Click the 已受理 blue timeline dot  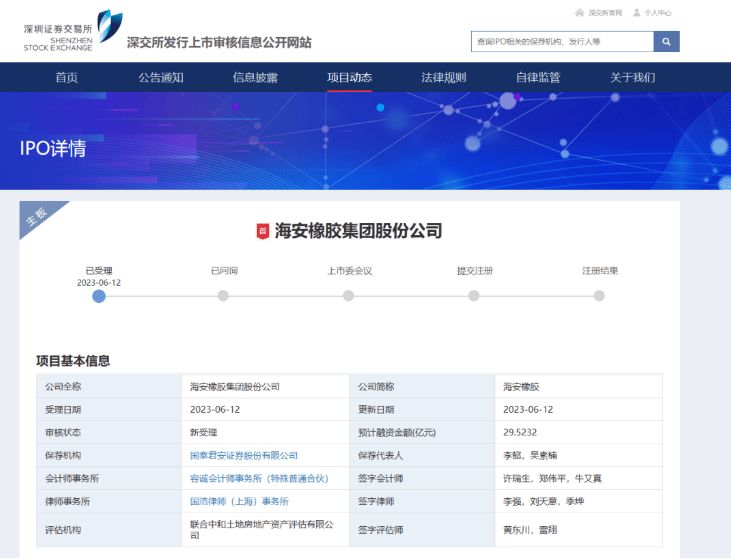click(98, 296)
